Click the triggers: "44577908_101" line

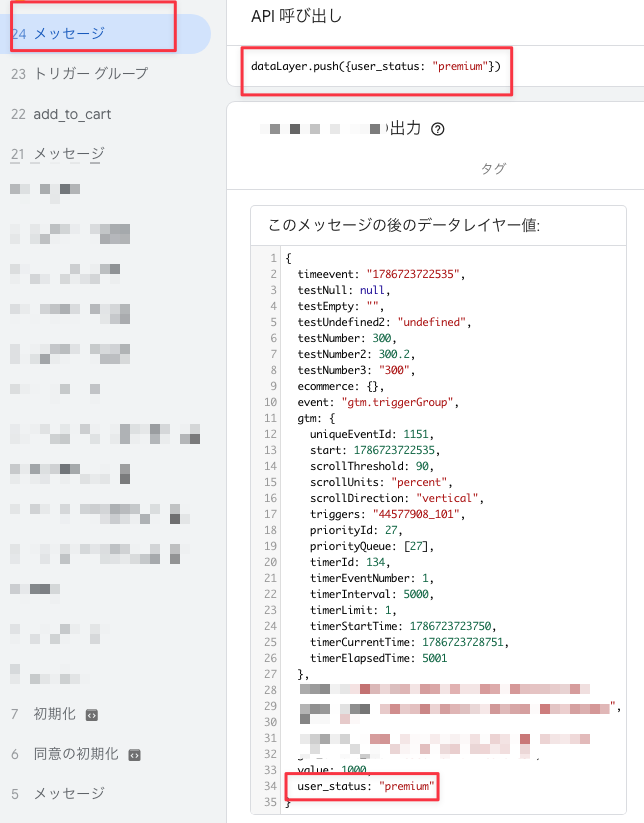387,514
